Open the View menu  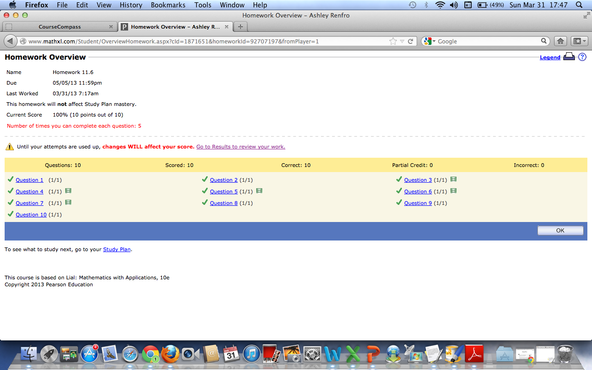[103, 5]
